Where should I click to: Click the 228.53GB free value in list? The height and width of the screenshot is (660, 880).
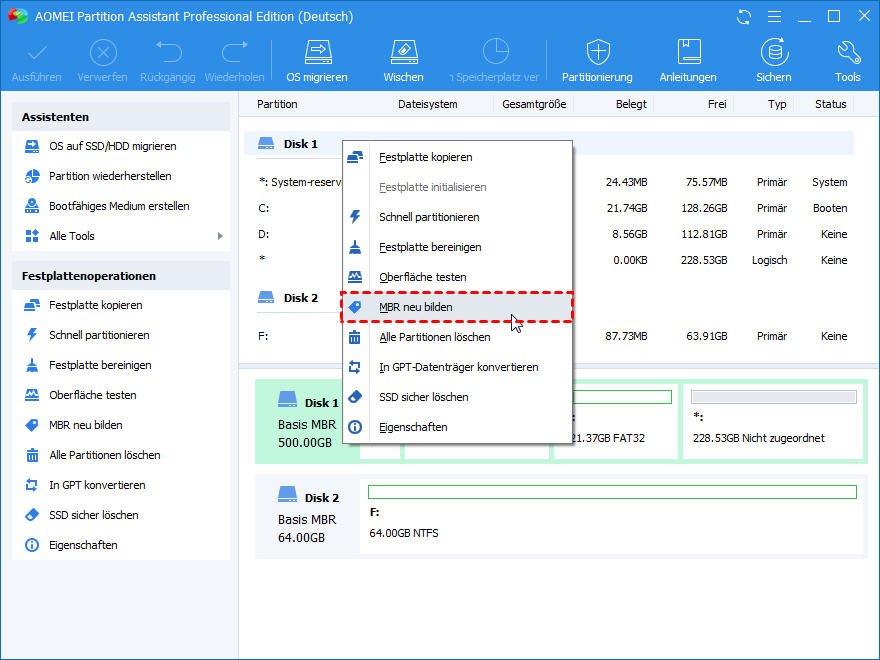tap(704, 260)
